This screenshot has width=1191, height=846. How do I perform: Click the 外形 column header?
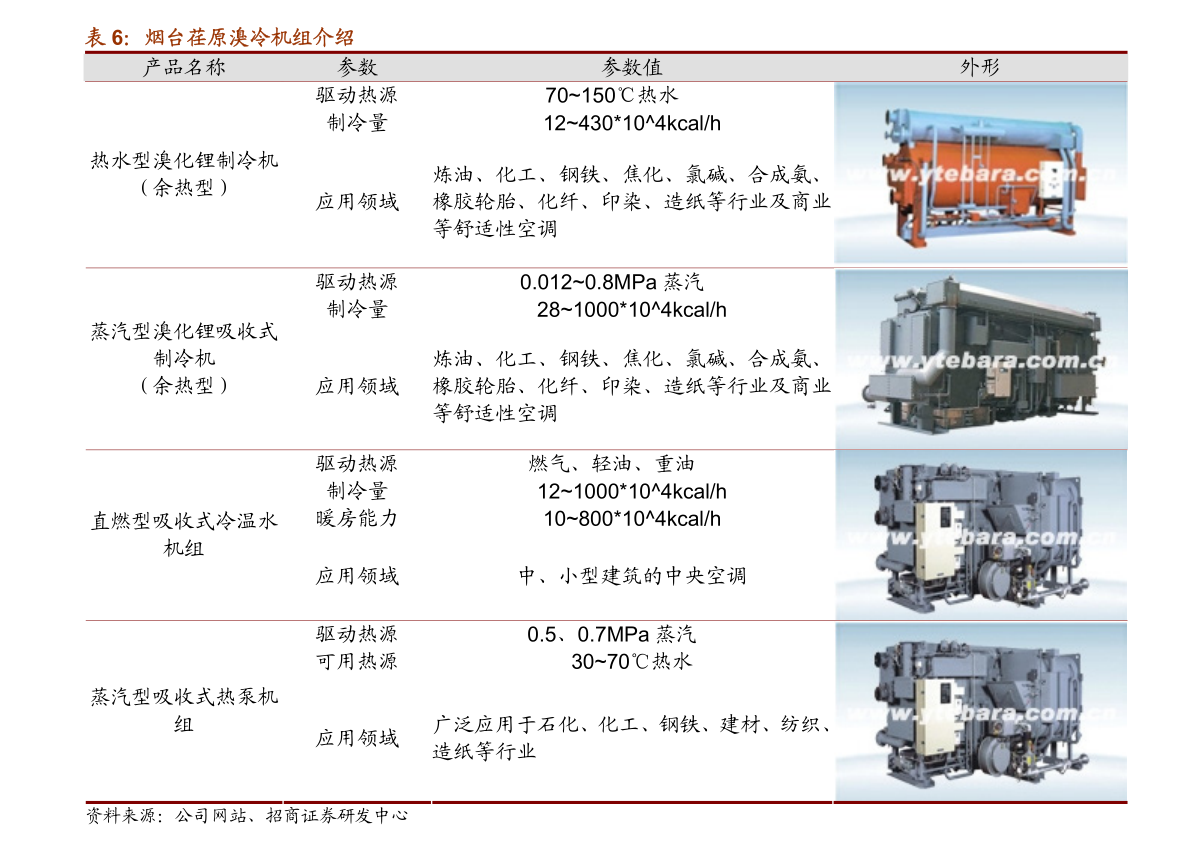click(x=980, y=68)
